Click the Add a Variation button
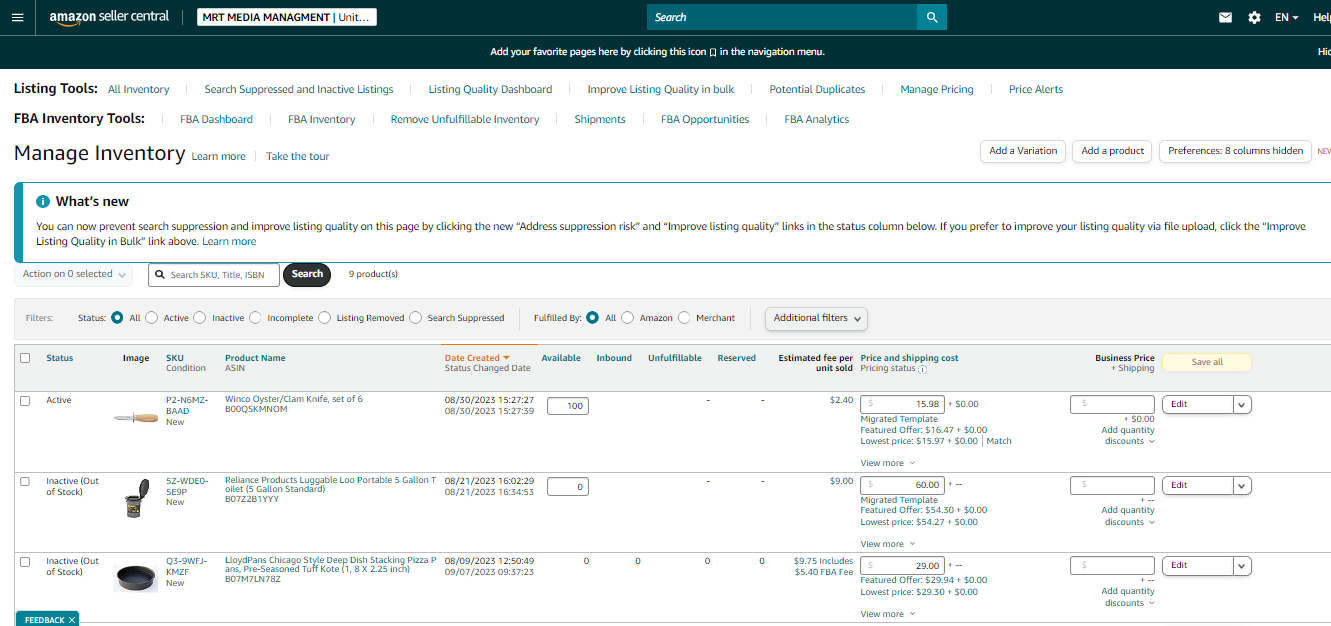The height and width of the screenshot is (626, 1331). pos(1023,151)
